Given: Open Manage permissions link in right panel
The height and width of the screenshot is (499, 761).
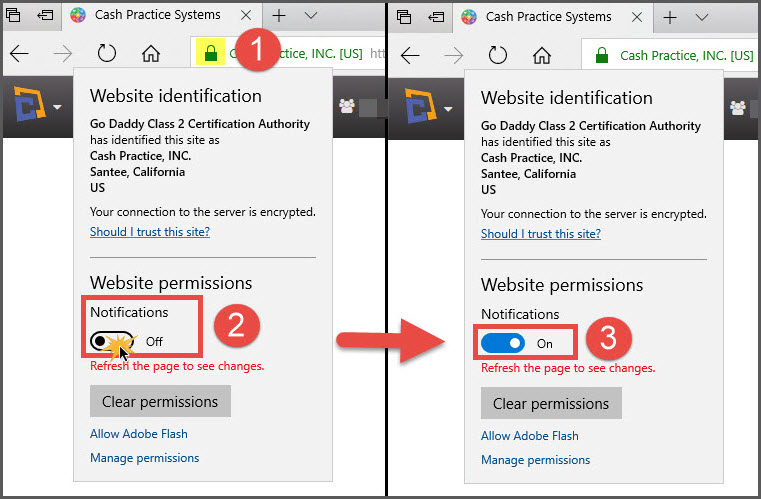Looking at the screenshot, I should [536, 460].
